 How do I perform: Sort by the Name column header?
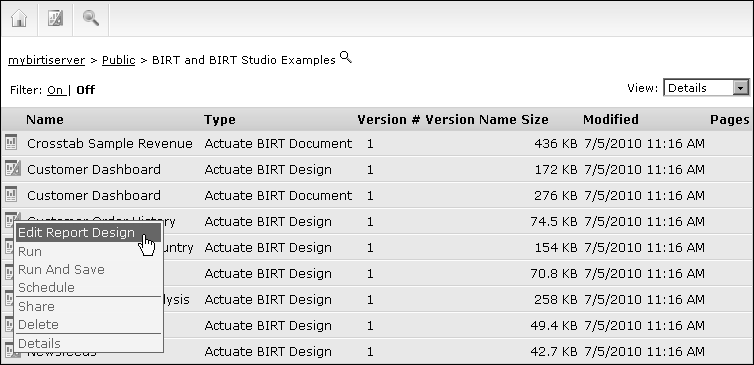tap(45, 119)
